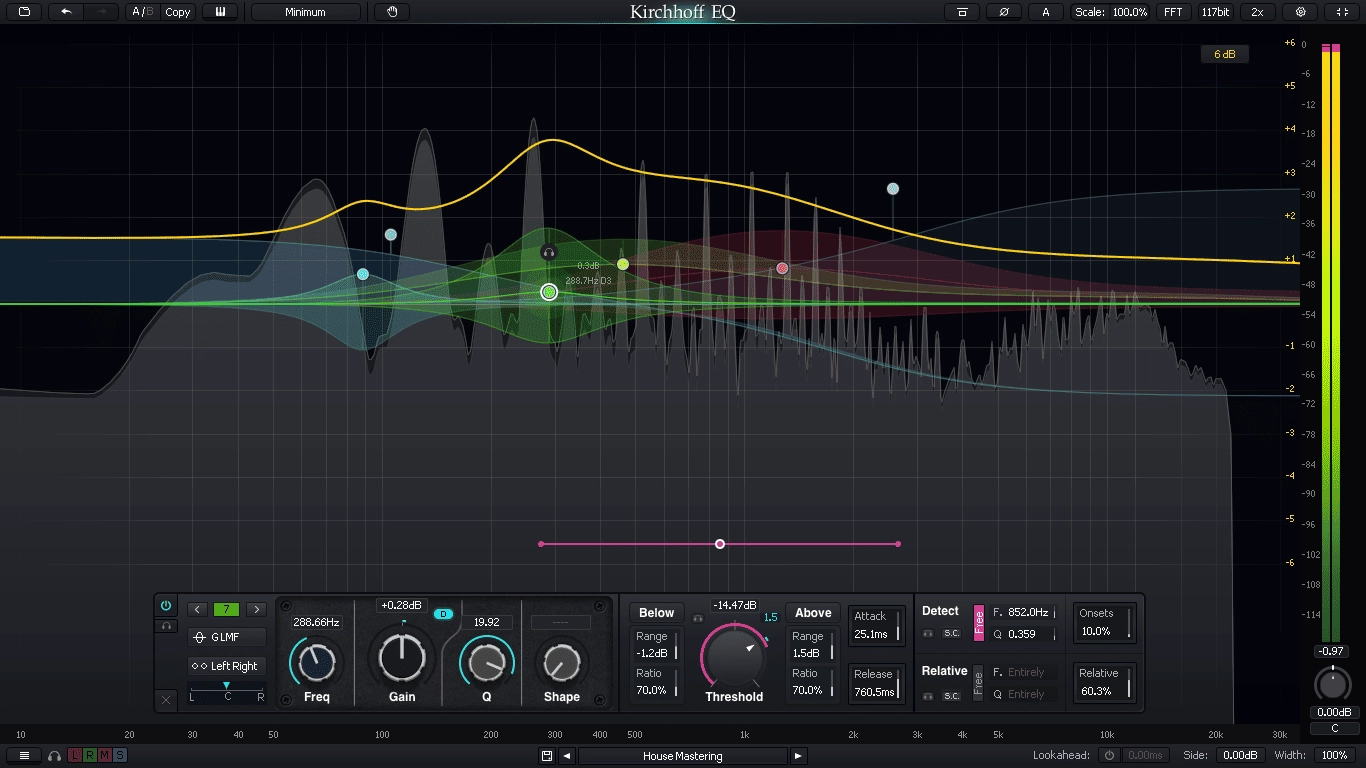The height and width of the screenshot is (768, 1366).
Task: Switch the A/B comparison state
Action: [143, 12]
